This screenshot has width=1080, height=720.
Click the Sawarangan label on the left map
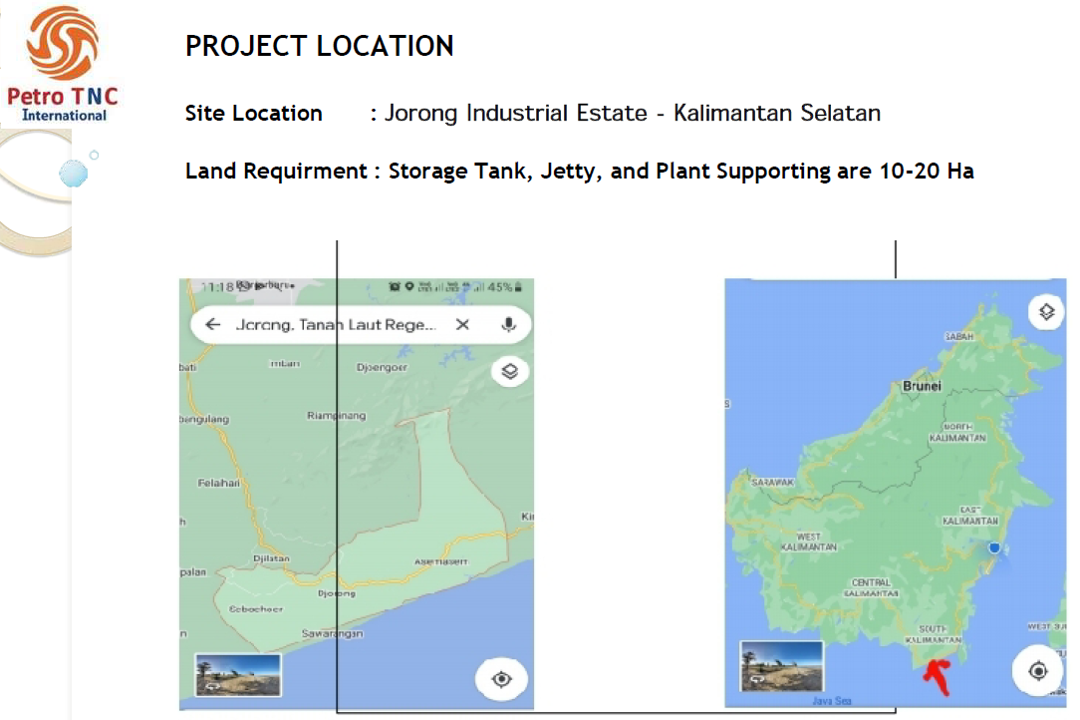pos(332,633)
